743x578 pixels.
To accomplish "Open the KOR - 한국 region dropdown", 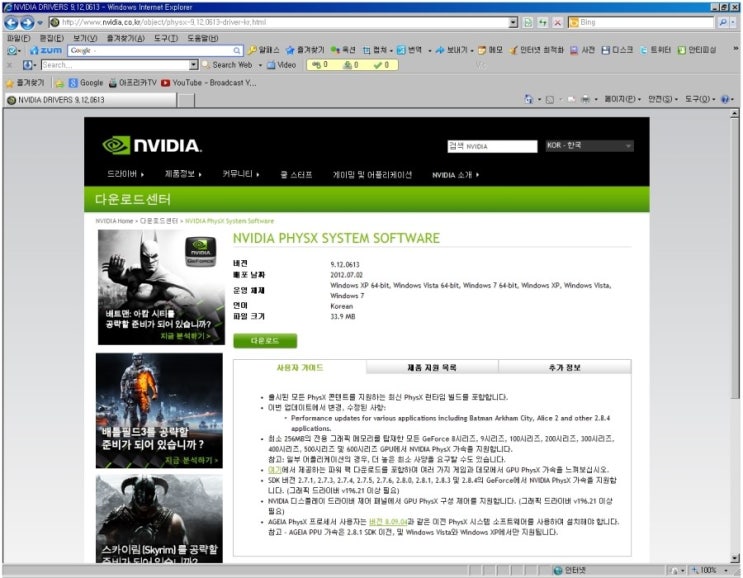I will click(589, 145).
